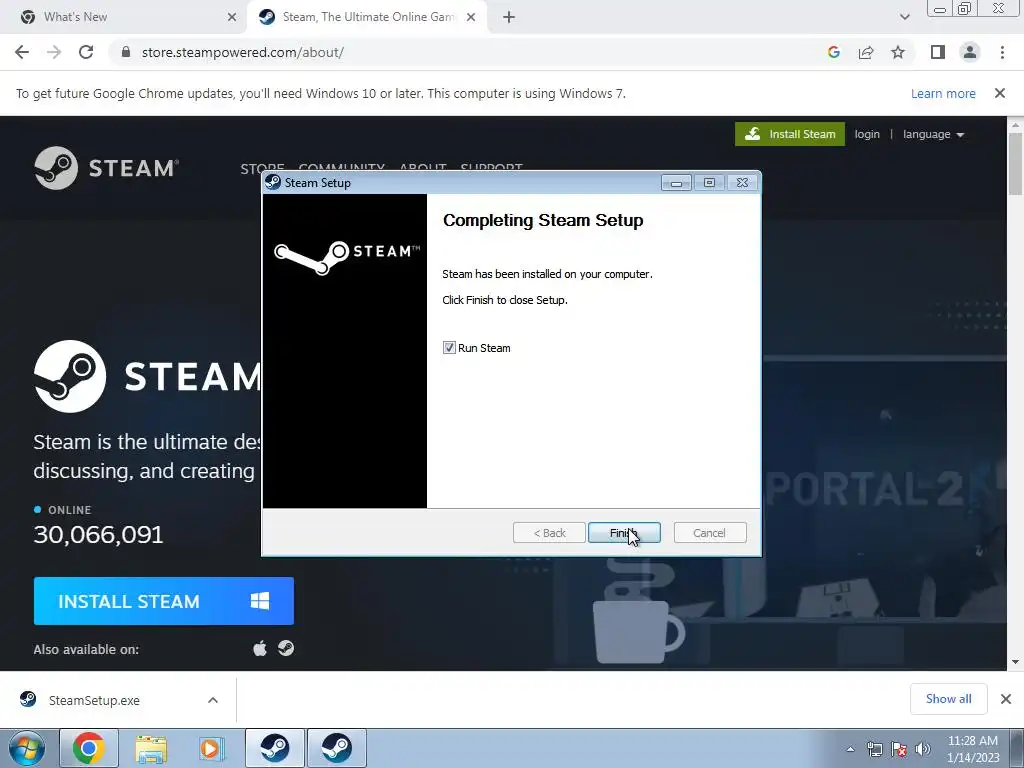Screen dimensions: 1024x768
Task: Bookmark this page with star icon
Action: [898, 52]
